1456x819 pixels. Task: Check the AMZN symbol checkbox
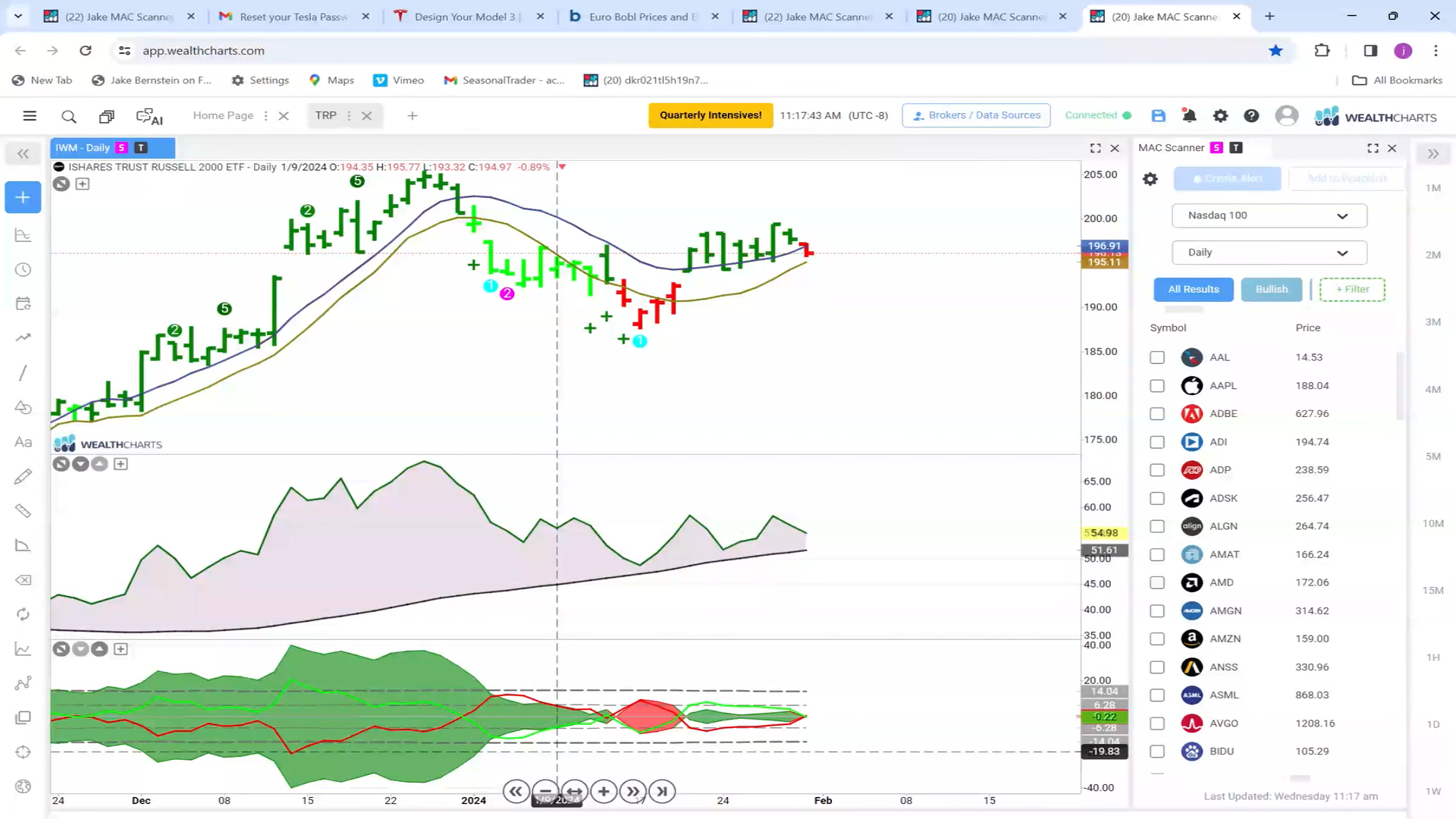coord(1157,639)
